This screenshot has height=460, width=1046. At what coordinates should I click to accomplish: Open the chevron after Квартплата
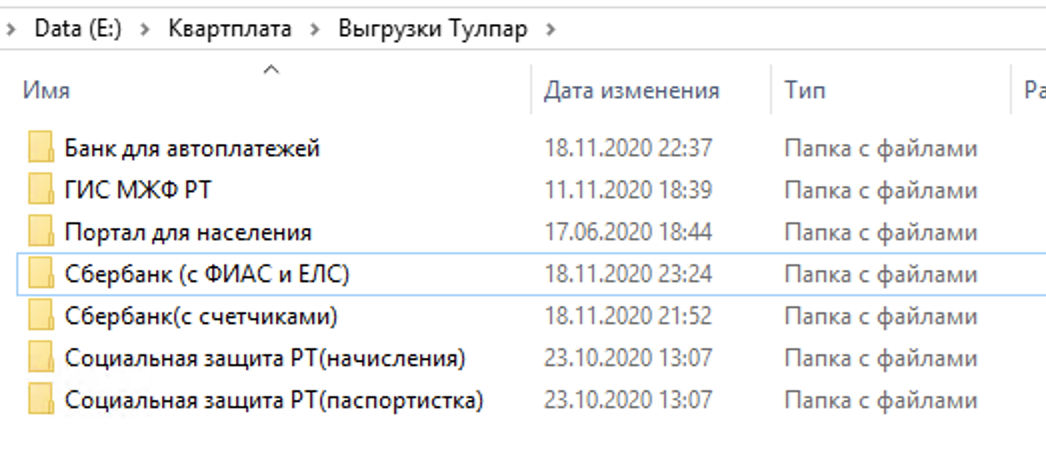[x=316, y=29]
